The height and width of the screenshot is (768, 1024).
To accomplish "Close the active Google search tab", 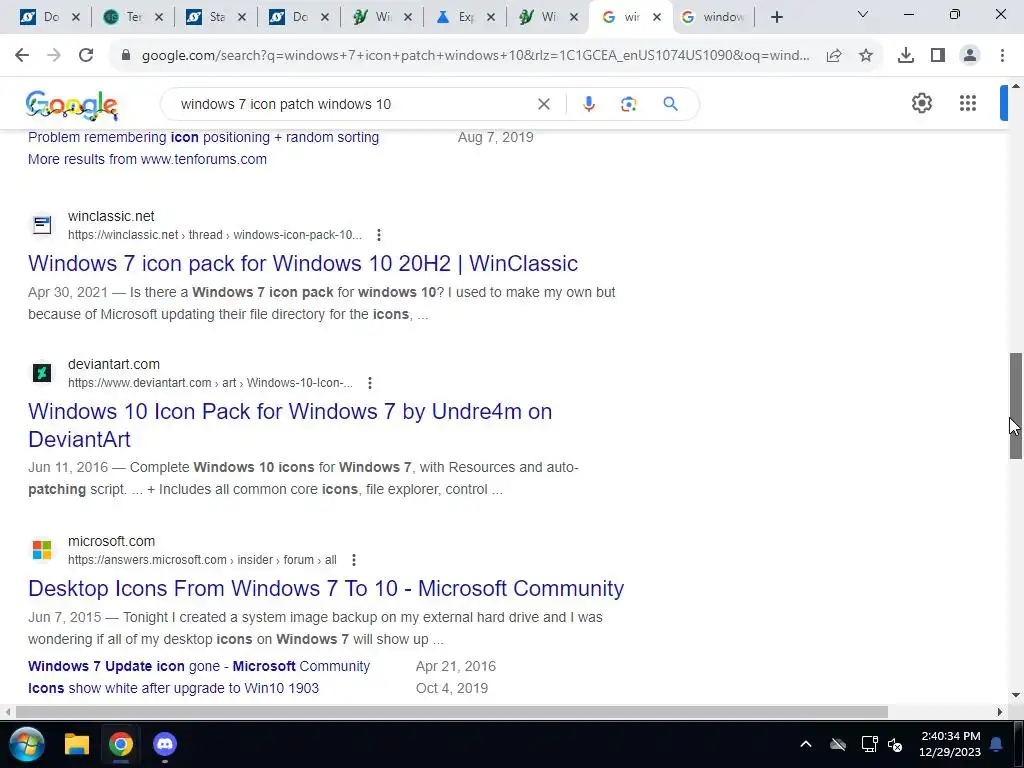I will (657, 18).
